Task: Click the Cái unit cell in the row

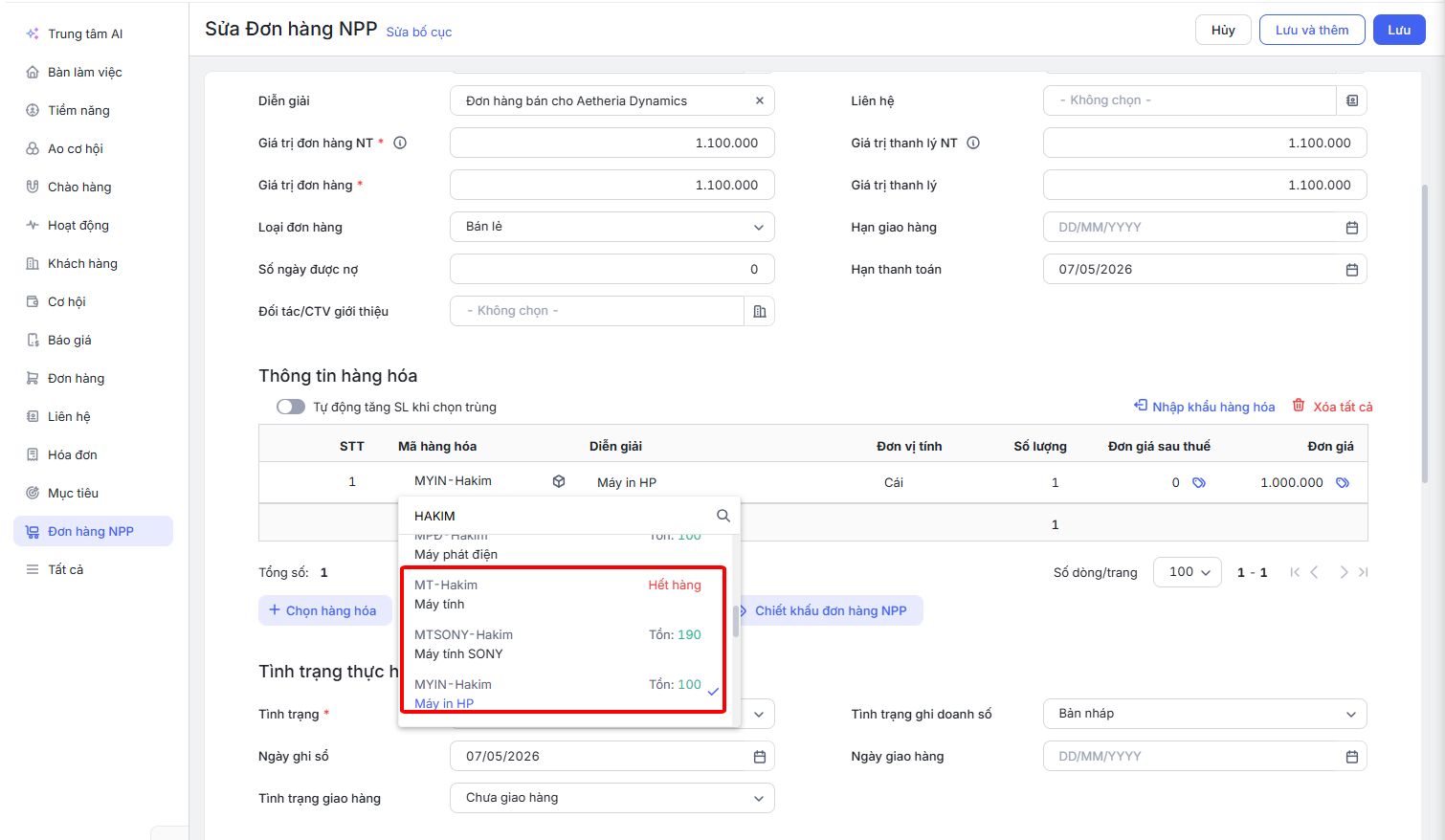Action: tap(894, 482)
